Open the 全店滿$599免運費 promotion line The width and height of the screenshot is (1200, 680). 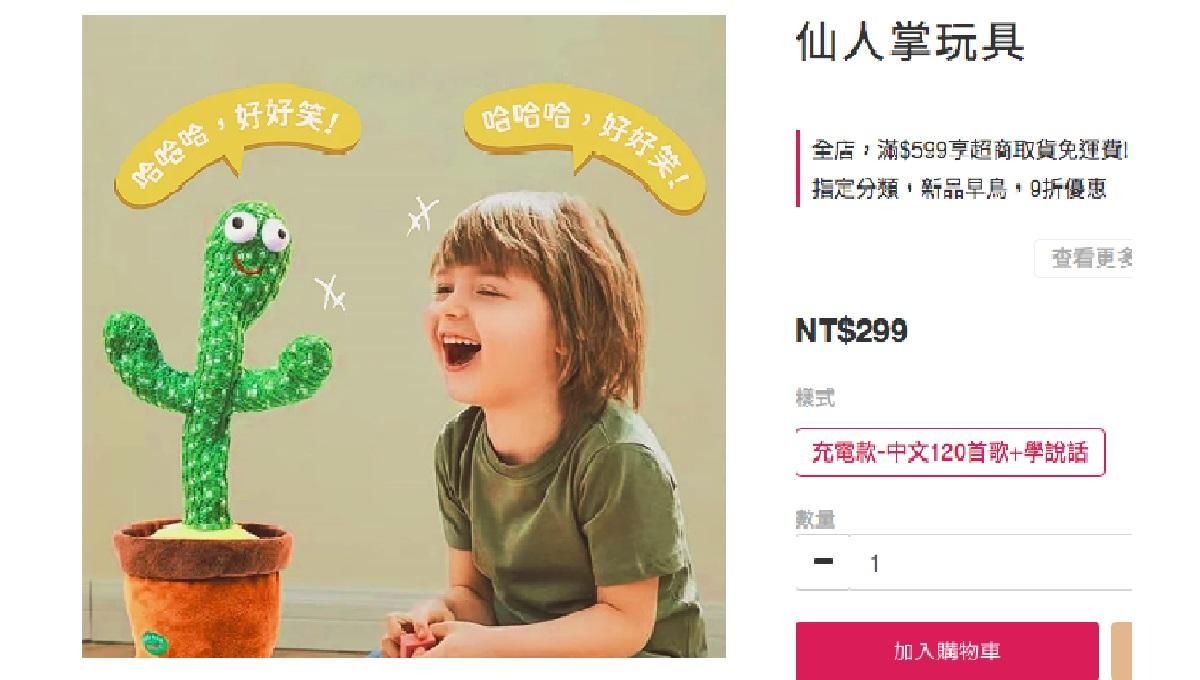pyautogui.click(x=969, y=151)
